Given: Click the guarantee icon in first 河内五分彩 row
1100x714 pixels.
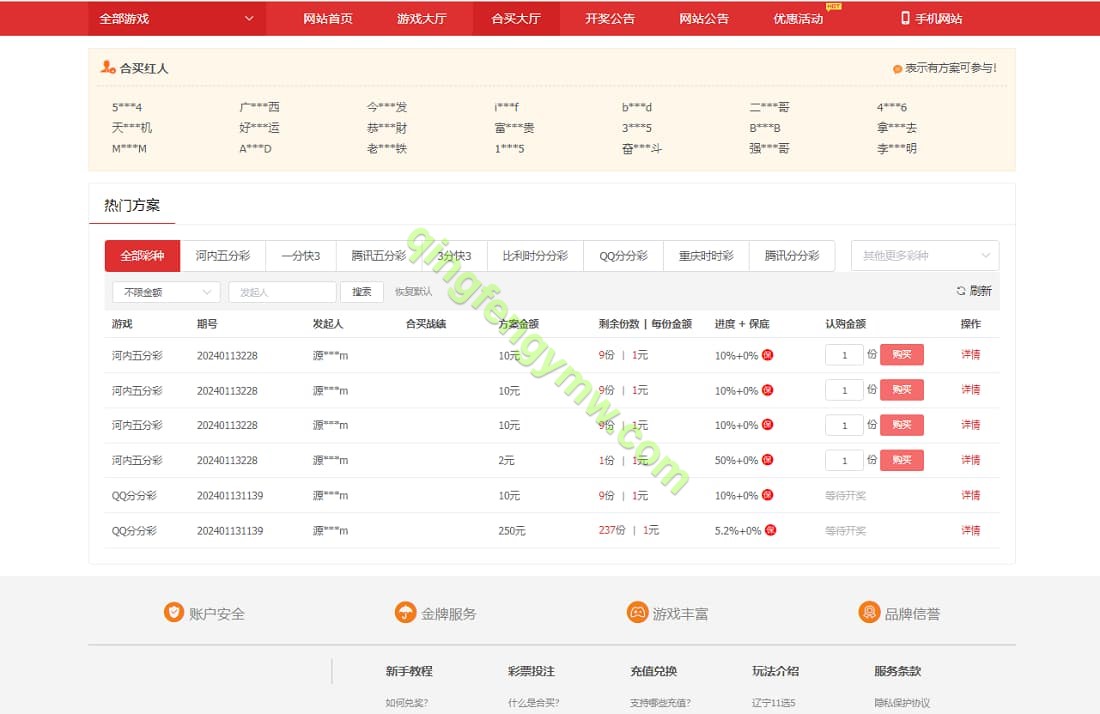Looking at the screenshot, I should (767, 355).
